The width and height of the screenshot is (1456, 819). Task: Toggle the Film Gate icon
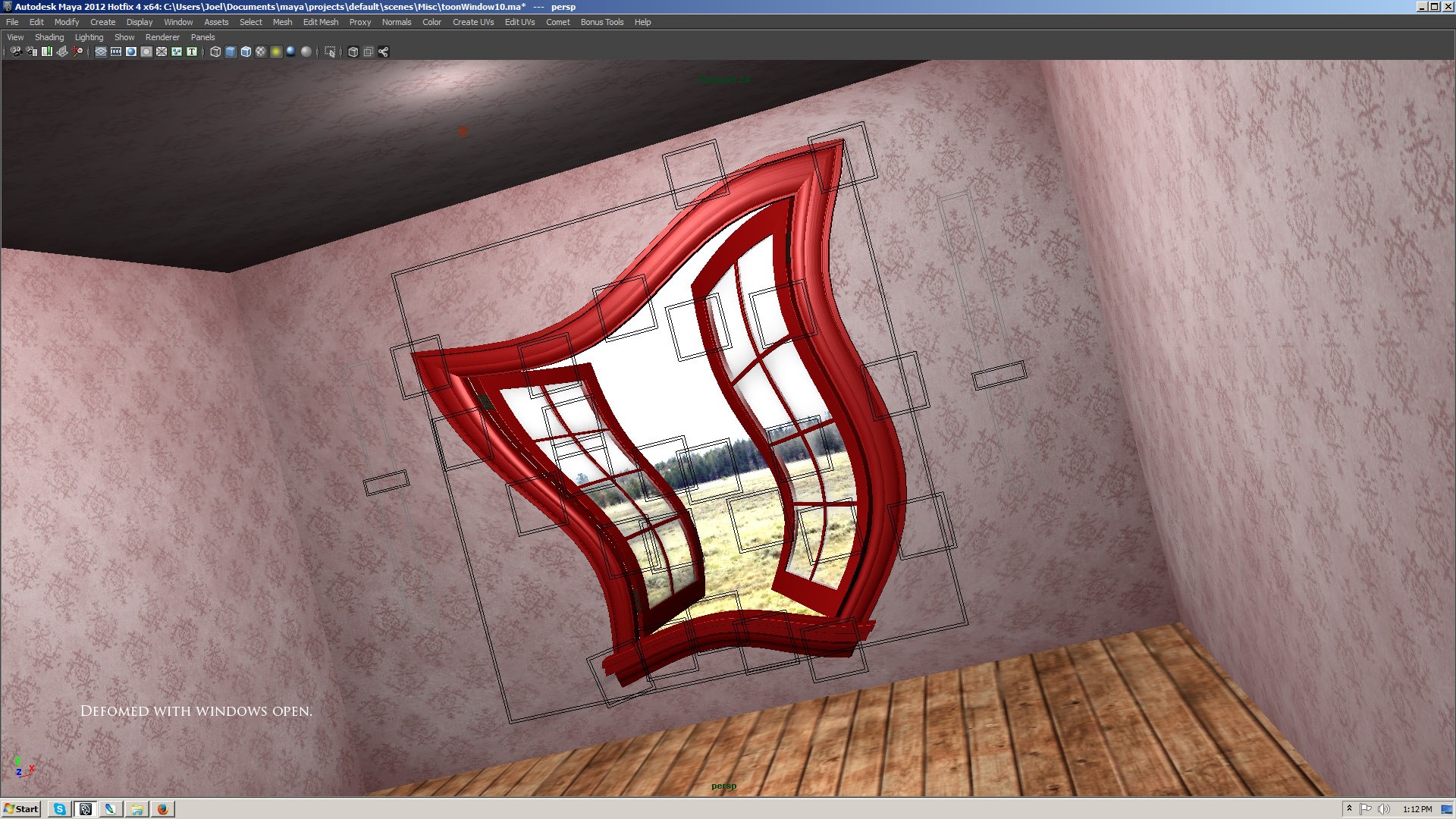point(116,52)
